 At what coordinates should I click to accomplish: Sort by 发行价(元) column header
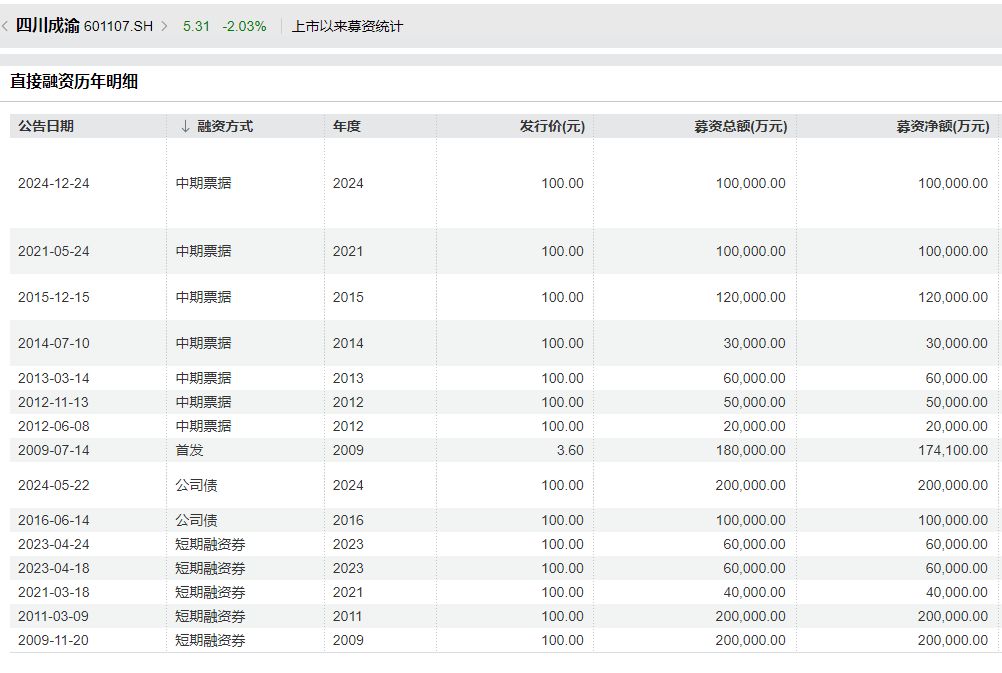552,126
